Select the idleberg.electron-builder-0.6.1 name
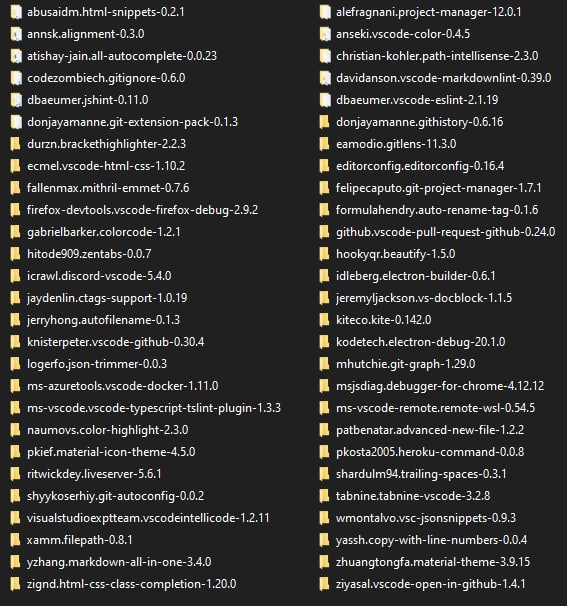The image size is (567, 606). tap(415, 276)
